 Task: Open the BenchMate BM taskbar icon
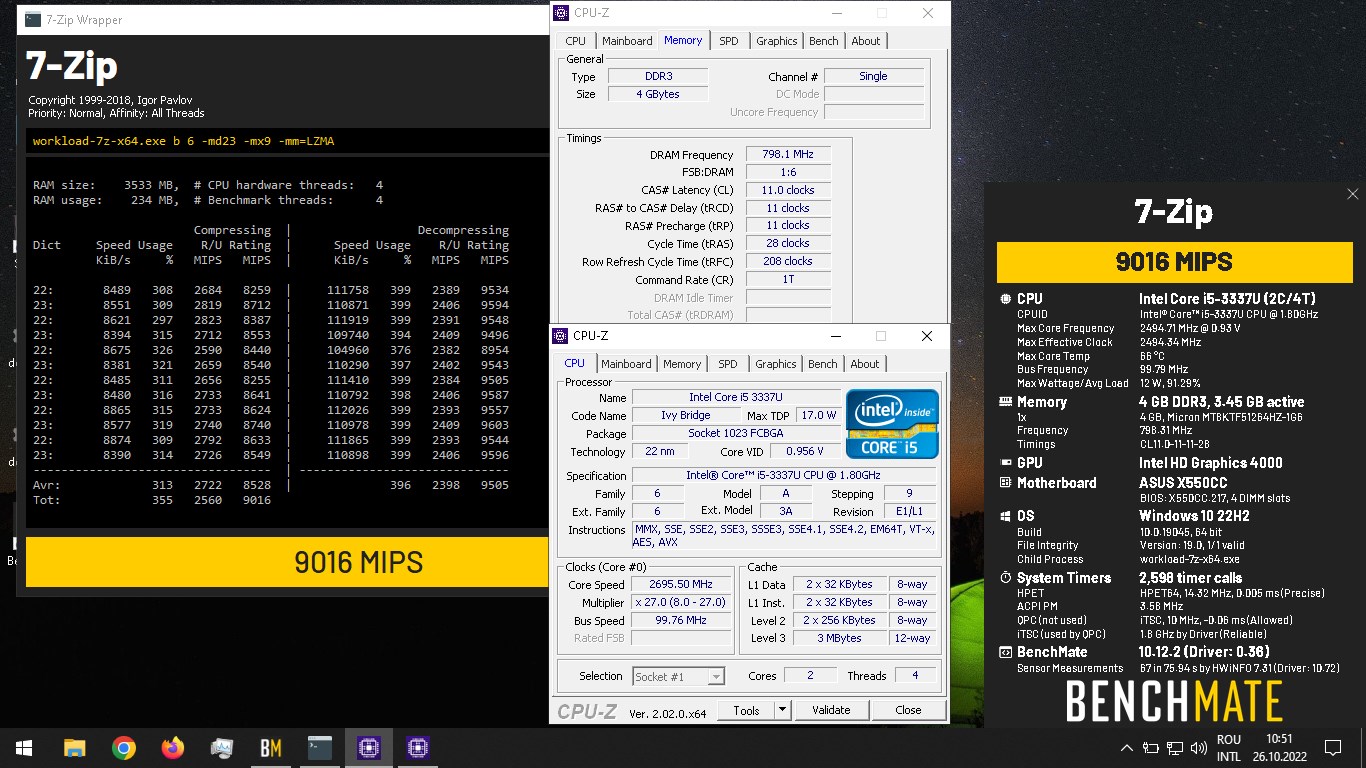click(271, 748)
